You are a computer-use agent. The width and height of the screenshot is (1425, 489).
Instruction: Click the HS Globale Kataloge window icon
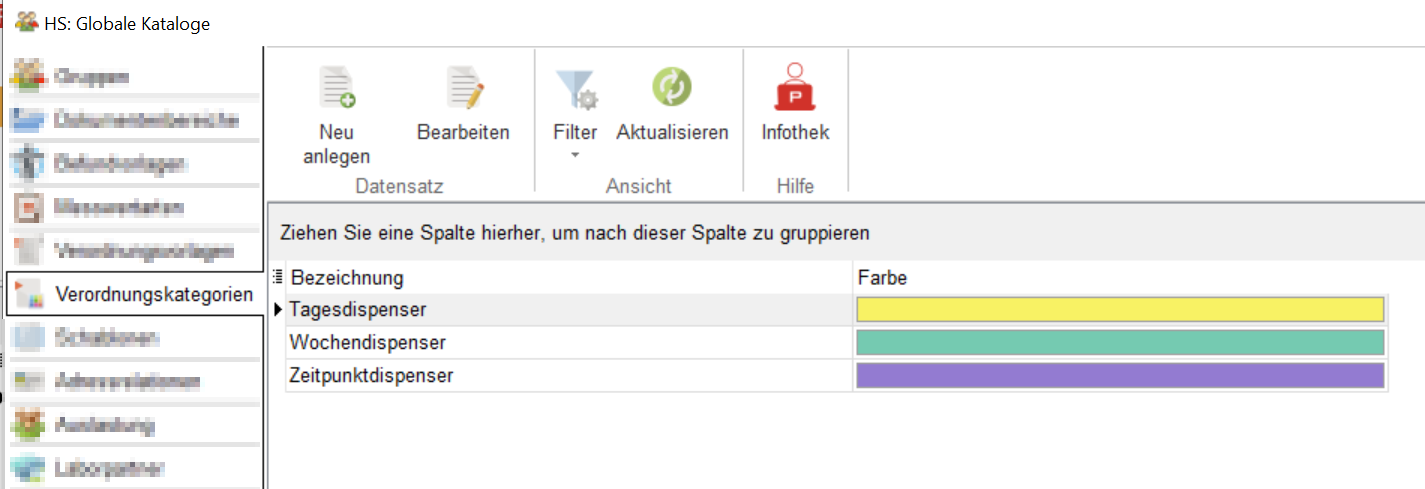27,22
